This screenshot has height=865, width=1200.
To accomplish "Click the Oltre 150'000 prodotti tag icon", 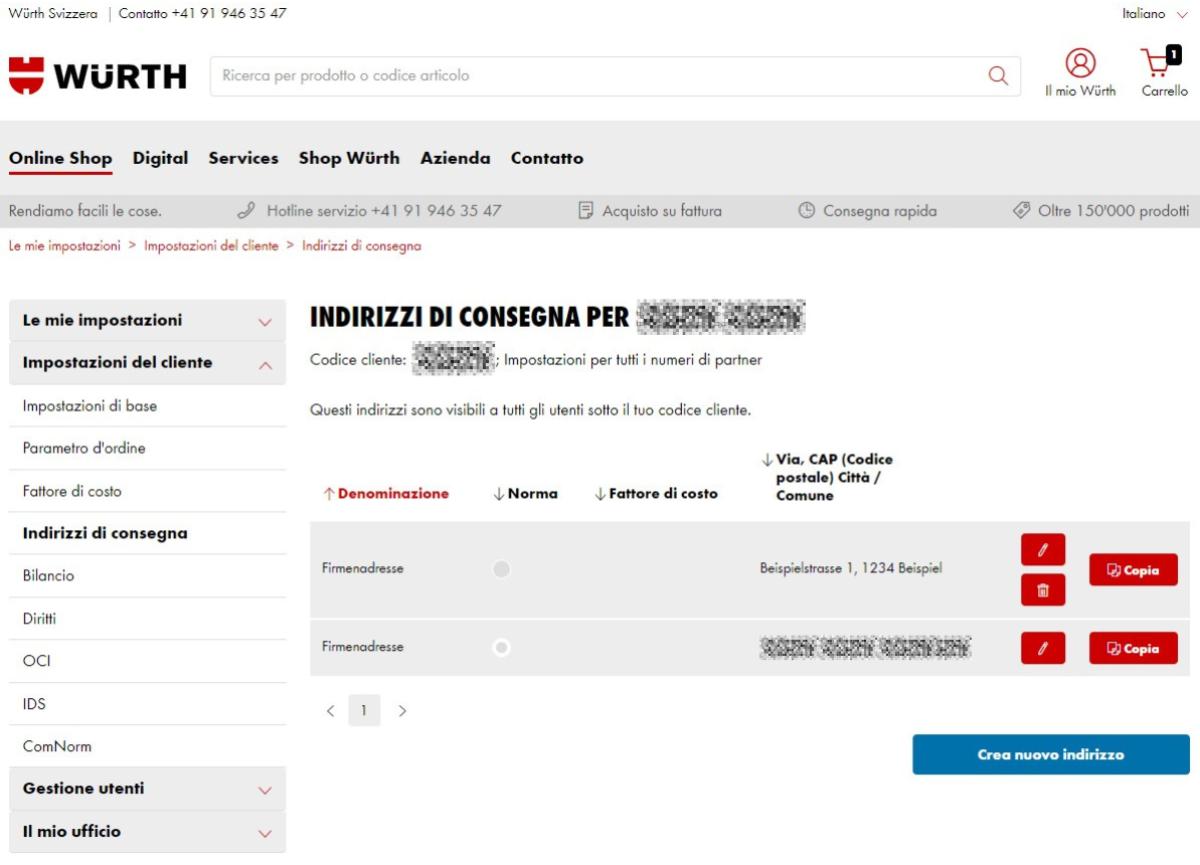I will point(1021,211).
